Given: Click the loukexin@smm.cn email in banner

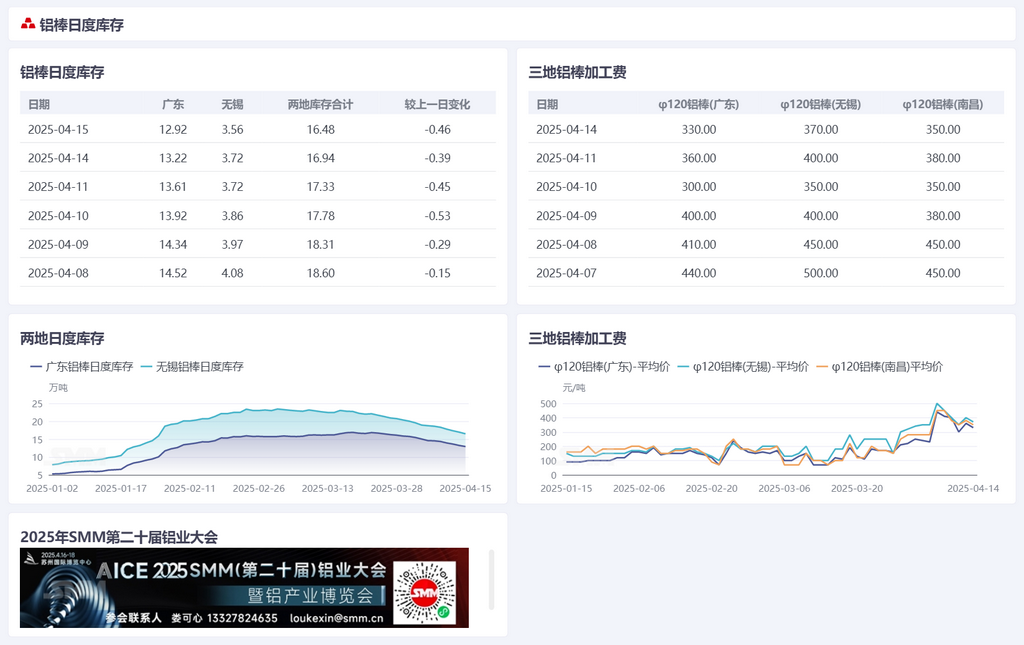Looking at the screenshot, I should tap(336, 619).
